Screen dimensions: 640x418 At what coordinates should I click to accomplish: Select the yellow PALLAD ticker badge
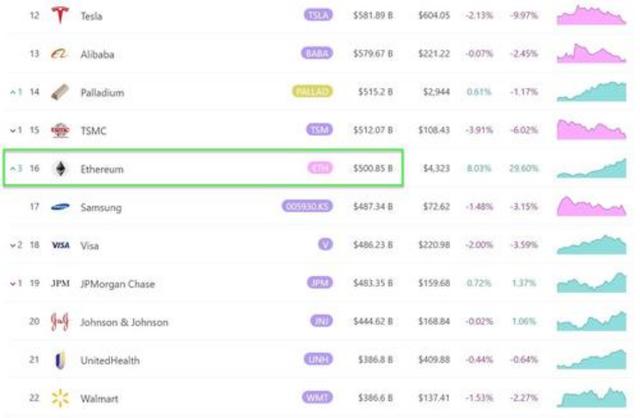pyautogui.click(x=312, y=92)
